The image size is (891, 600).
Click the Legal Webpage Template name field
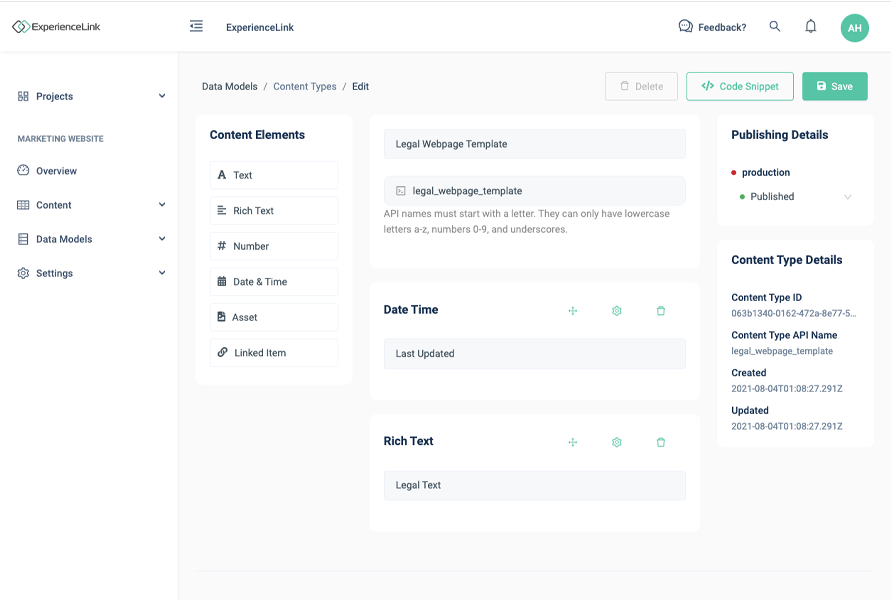coord(535,144)
